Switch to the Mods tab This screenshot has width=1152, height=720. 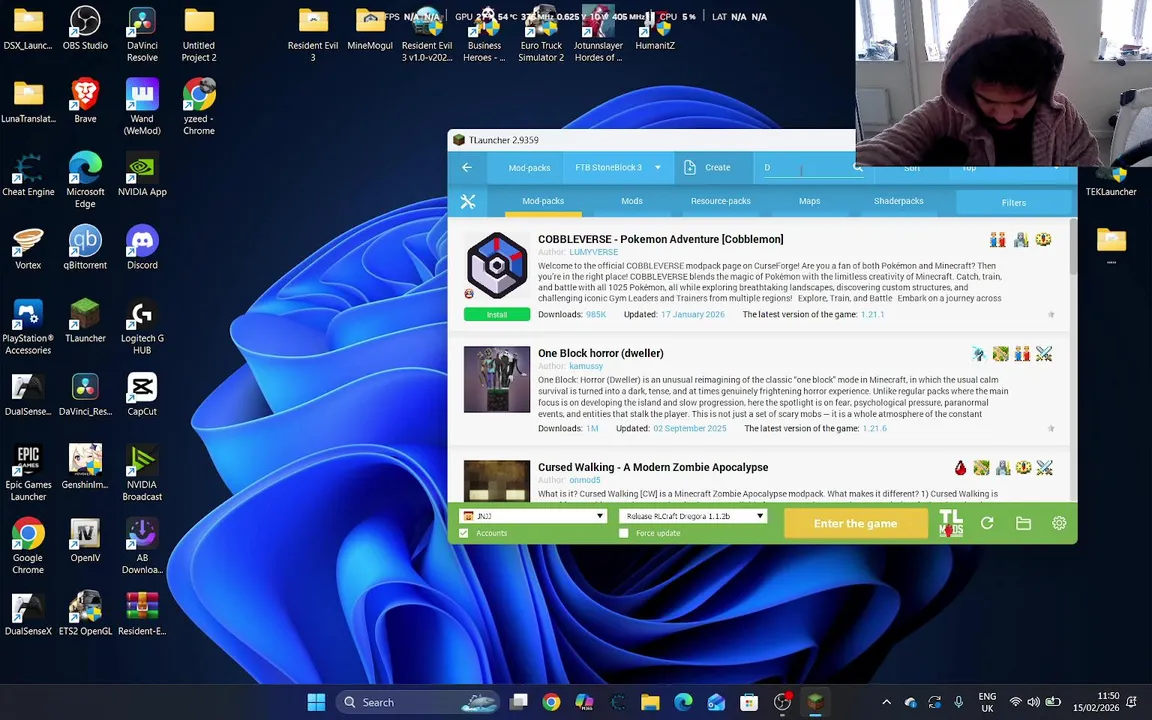[x=632, y=201]
